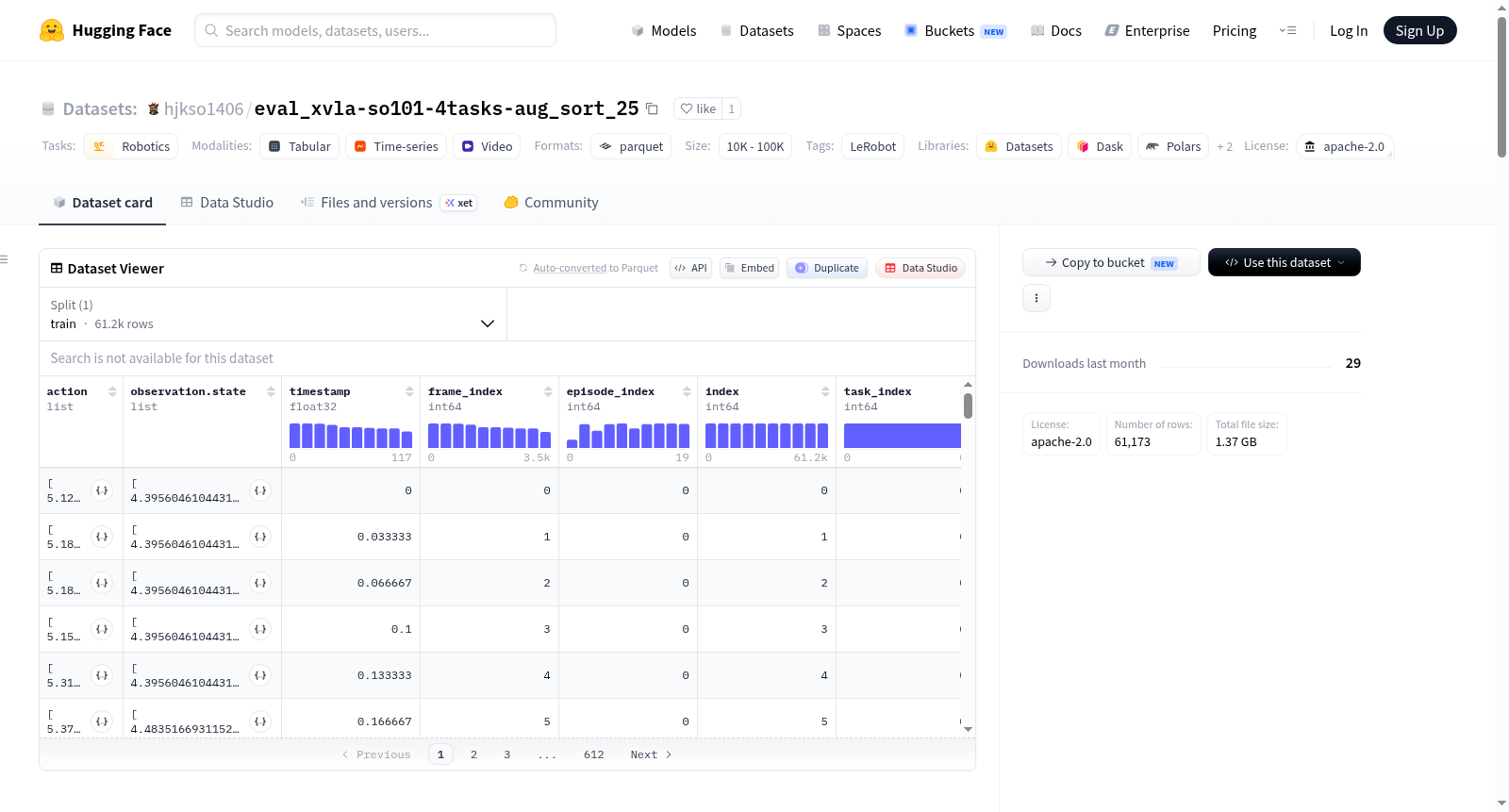This screenshot has height=812, width=1509.
Task: Go to the Next table page
Action: click(x=651, y=754)
